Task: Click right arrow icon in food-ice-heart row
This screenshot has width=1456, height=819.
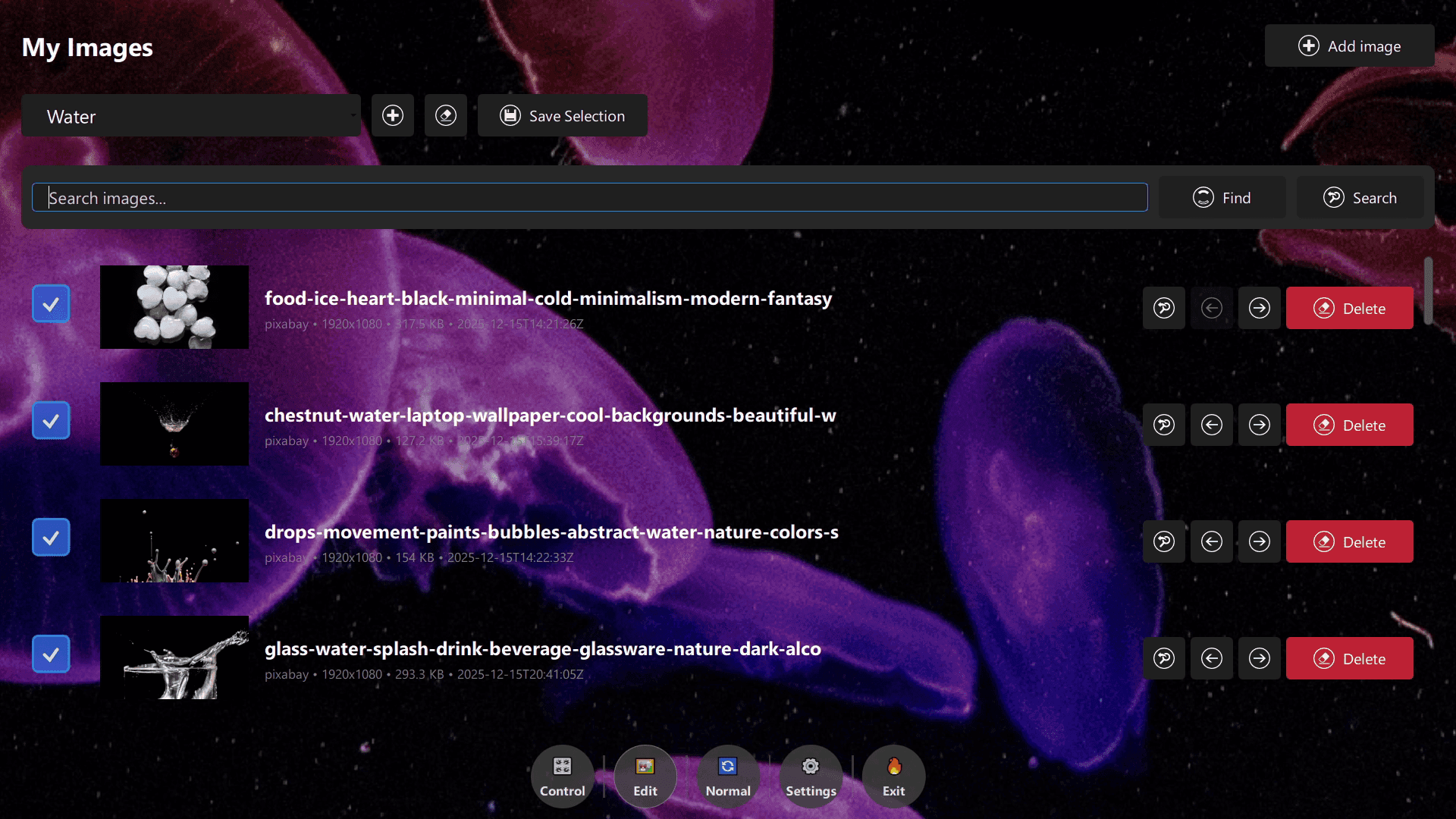Action: [x=1260, y=308]
